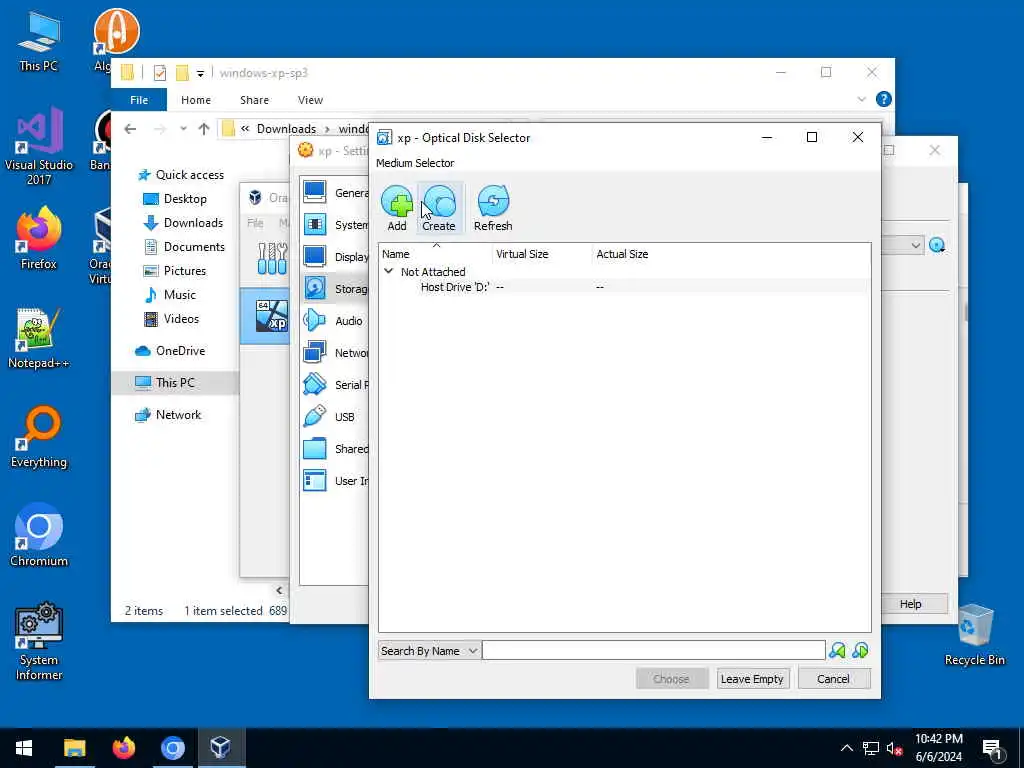Image resolution: width=1024 pixels, height=768 pixels.
Task: Click the VirtualBox Tools icon
Action: pyautogui.click(x=272, y=258)
